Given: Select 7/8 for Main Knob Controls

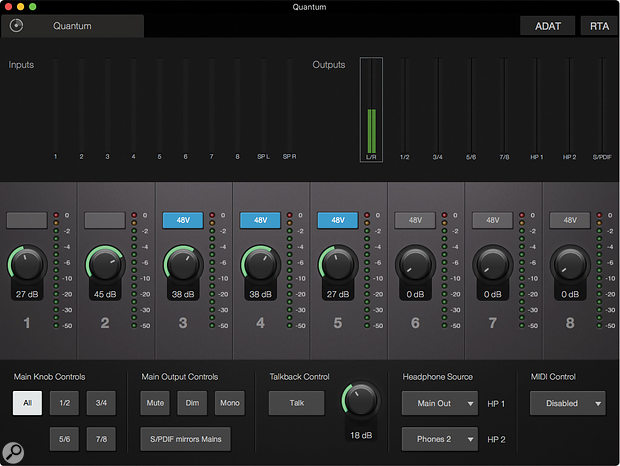Looking at the screenshot, I should click(x=101, y=439).
